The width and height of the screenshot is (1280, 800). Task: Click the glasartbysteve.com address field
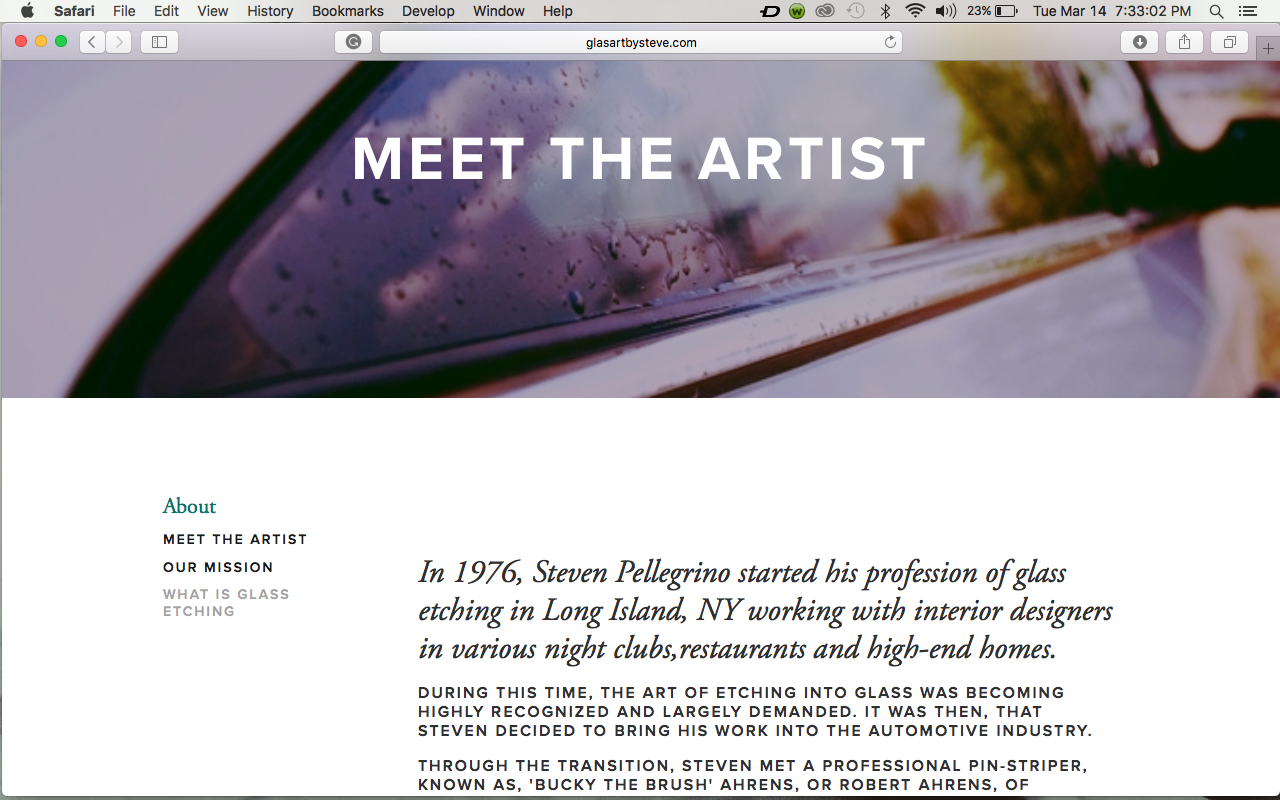point(641,42)
